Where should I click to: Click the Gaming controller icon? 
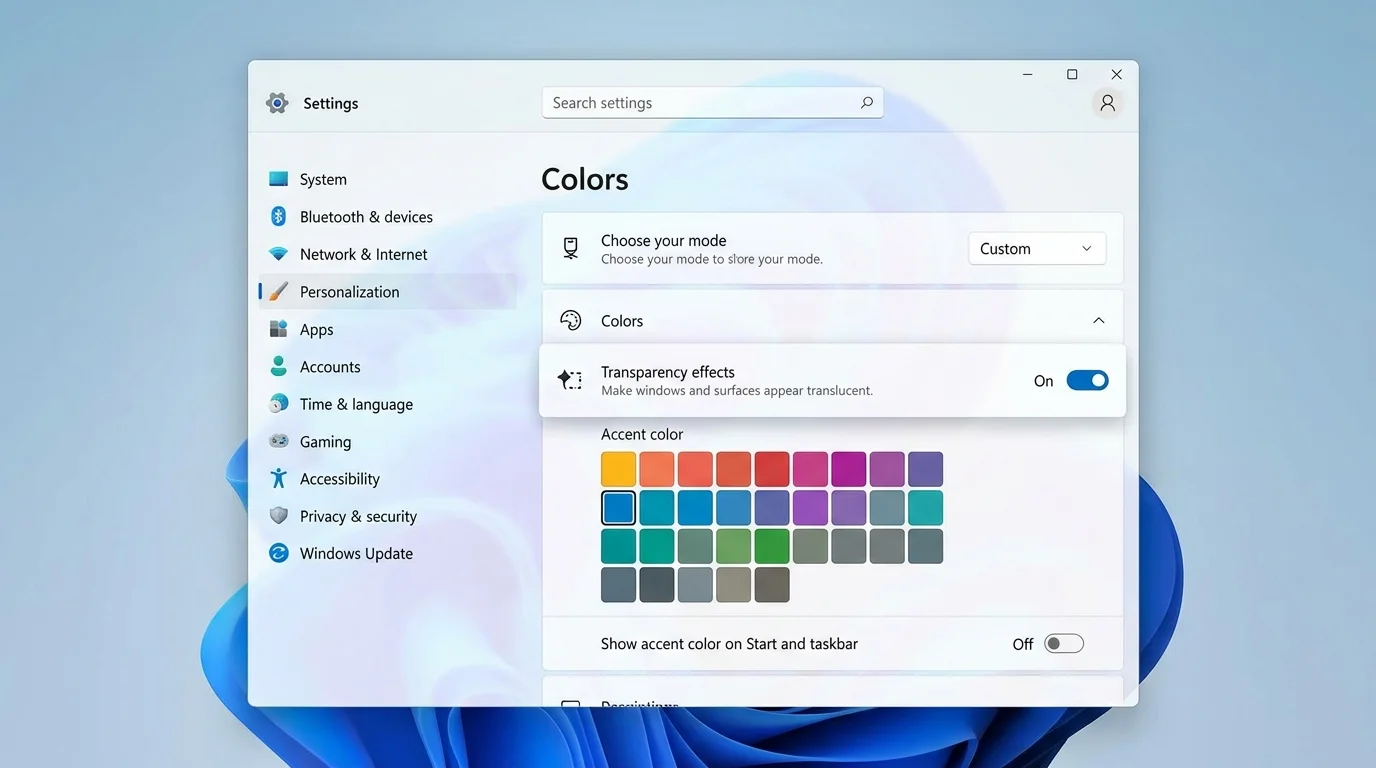point(279,441)
